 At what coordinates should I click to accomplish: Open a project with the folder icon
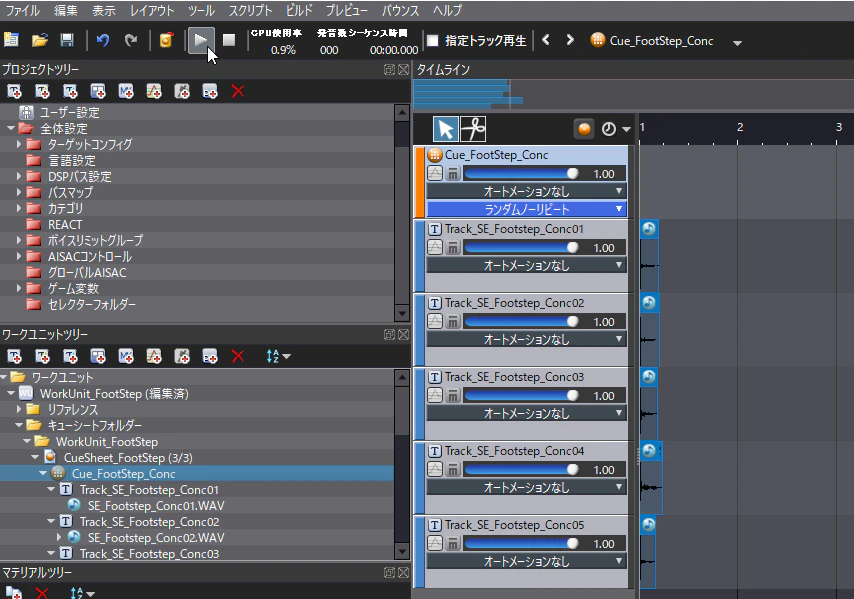tap(39, 40)
